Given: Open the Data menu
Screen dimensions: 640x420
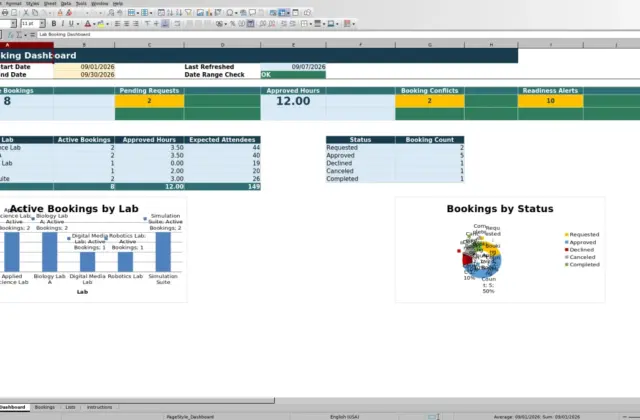Looking at the screenshot, I should (66, 3).
